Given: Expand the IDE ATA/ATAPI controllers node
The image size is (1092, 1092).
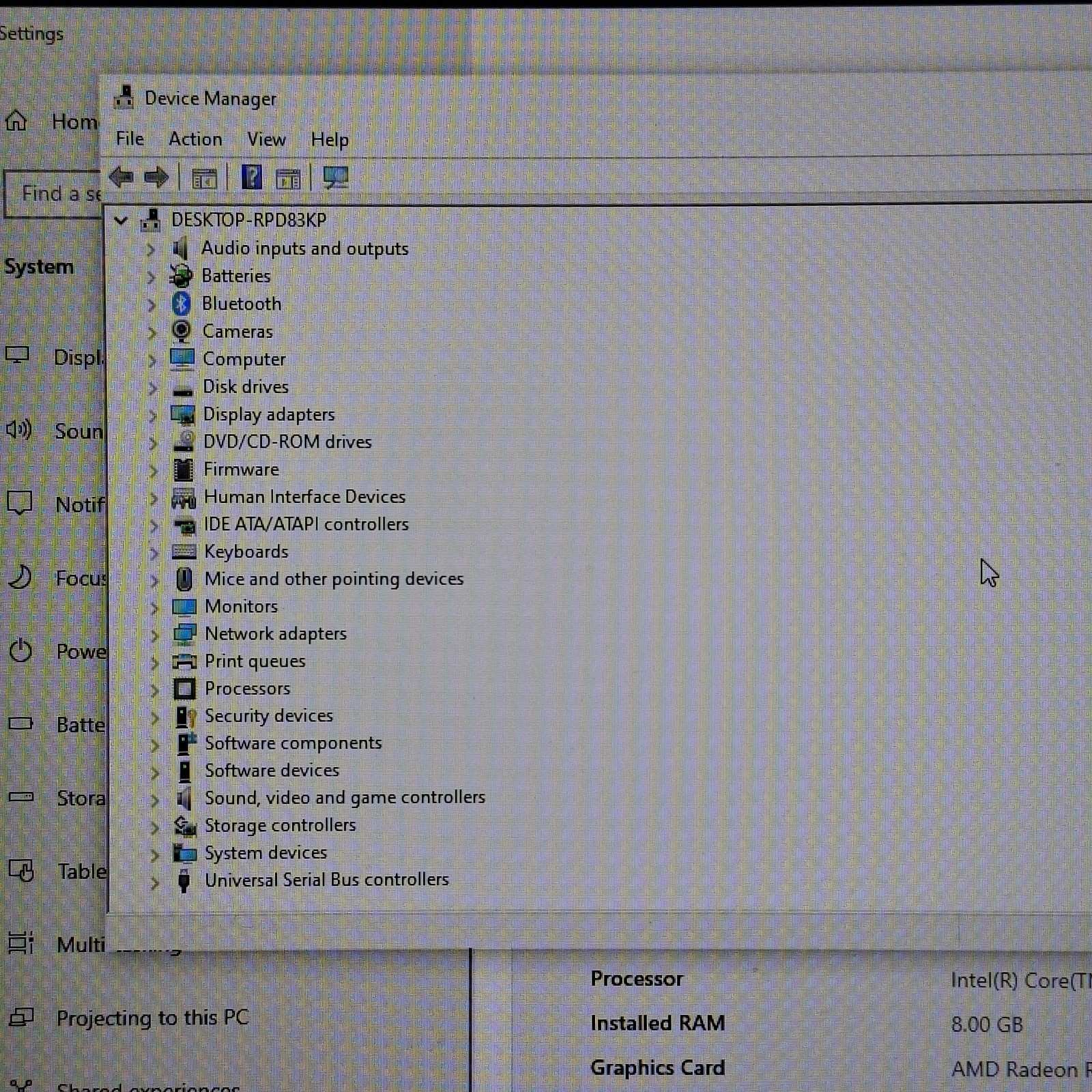Looking at the screenshot, I should (x=154, y=525).
